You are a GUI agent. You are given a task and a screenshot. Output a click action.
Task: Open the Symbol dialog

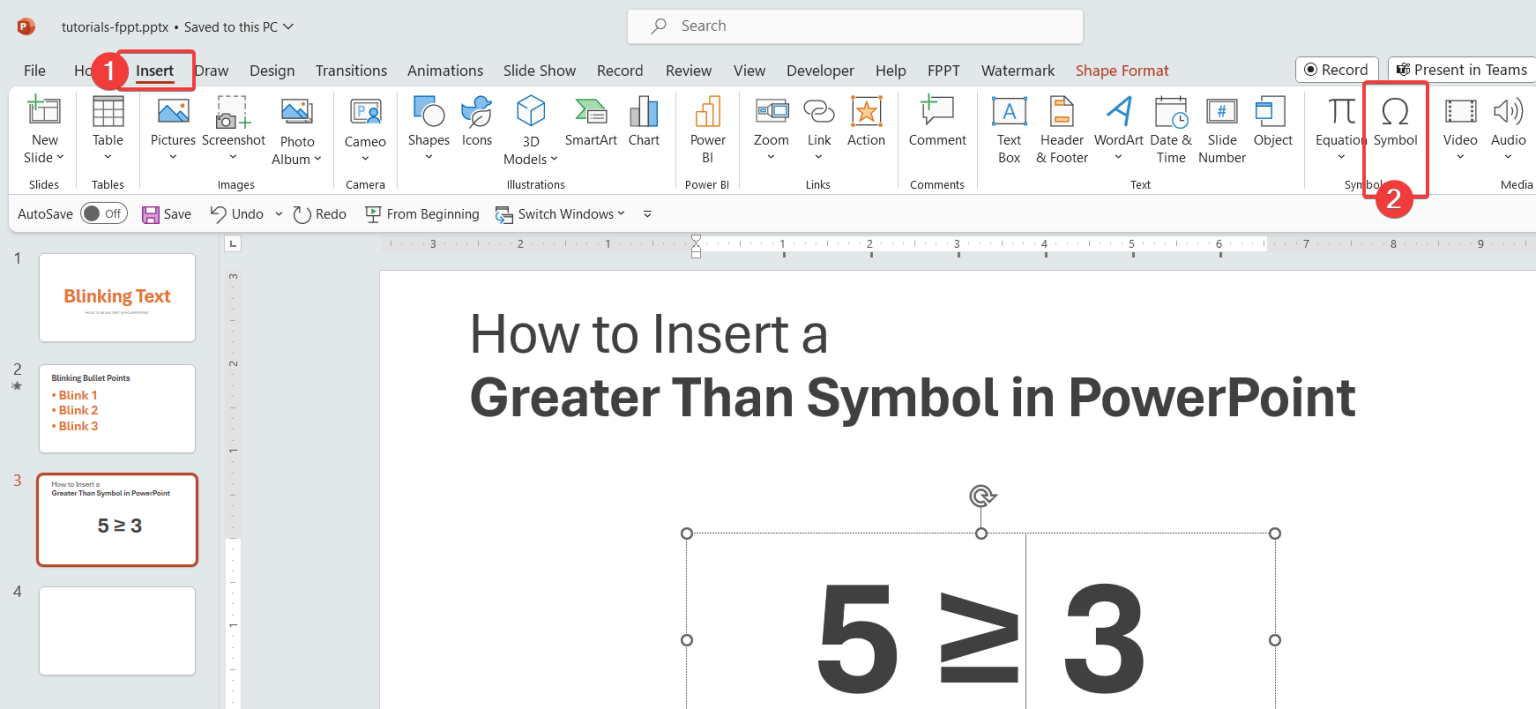pyautogui.click(x=1395, y=128)
